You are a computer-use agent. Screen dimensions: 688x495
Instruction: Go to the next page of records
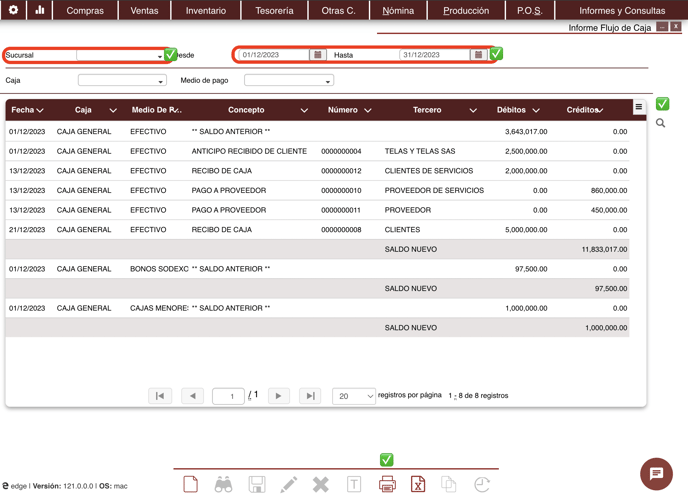pos(278,396)
